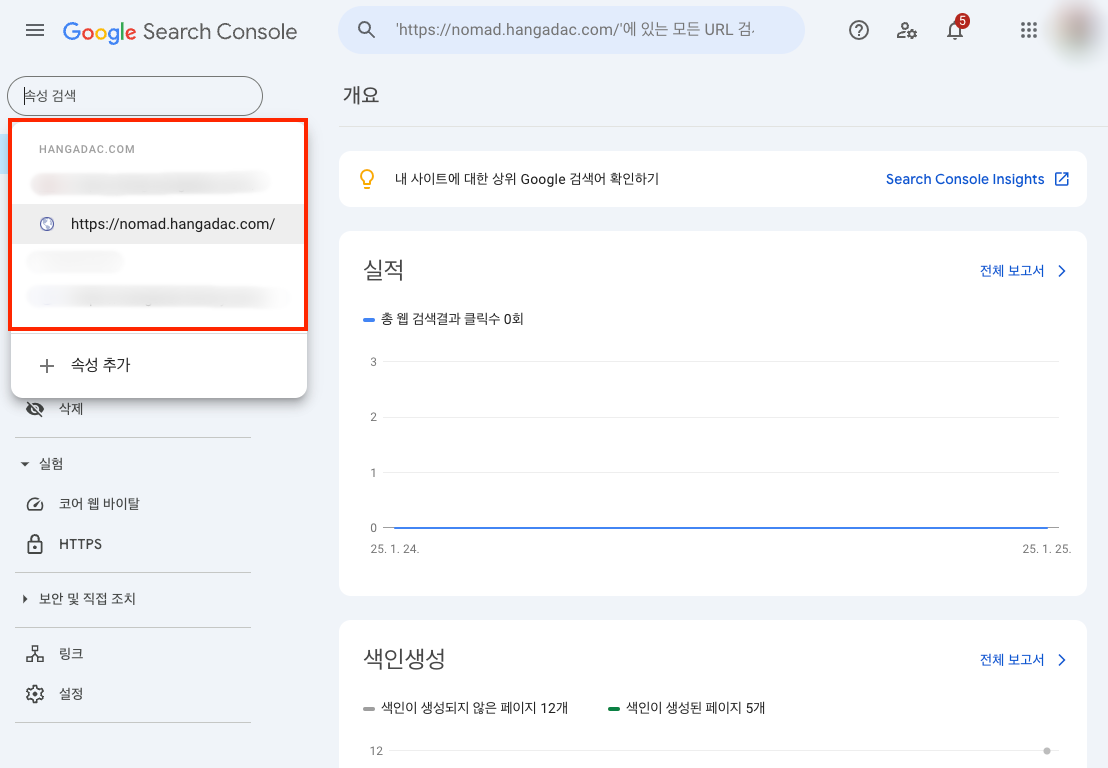Image resolution: width=1108 pixels, height=768 pixels.
Task: Click the URL inspection search bar
Action: pyautogui.click(x=571, y=30)
